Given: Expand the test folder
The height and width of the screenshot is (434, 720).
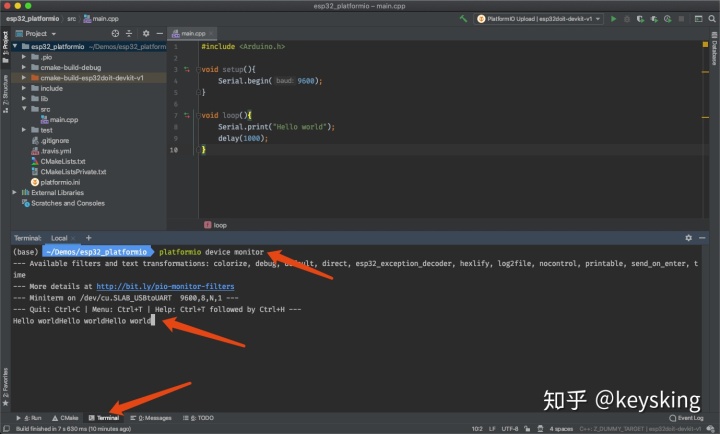Looking at the screenshot, I should tap(24, 130).
